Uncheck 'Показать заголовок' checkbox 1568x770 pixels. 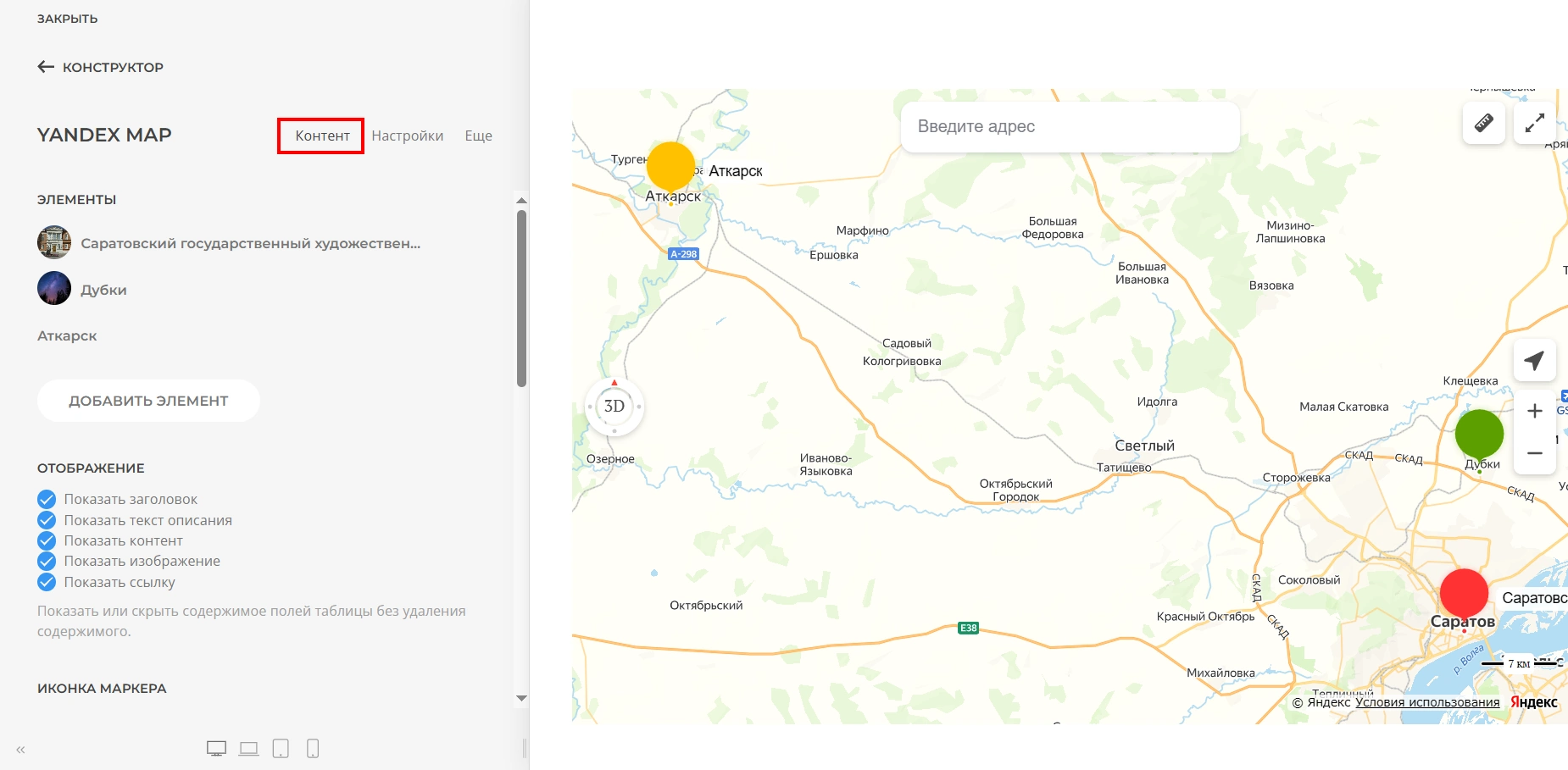click(47, 500)
